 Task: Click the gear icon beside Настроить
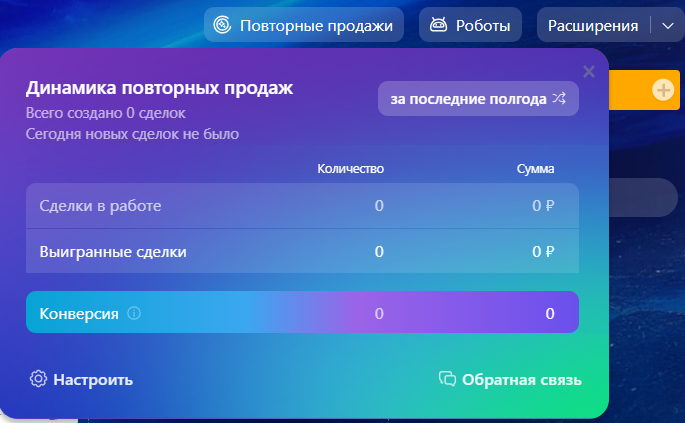(x=39, y=379)
